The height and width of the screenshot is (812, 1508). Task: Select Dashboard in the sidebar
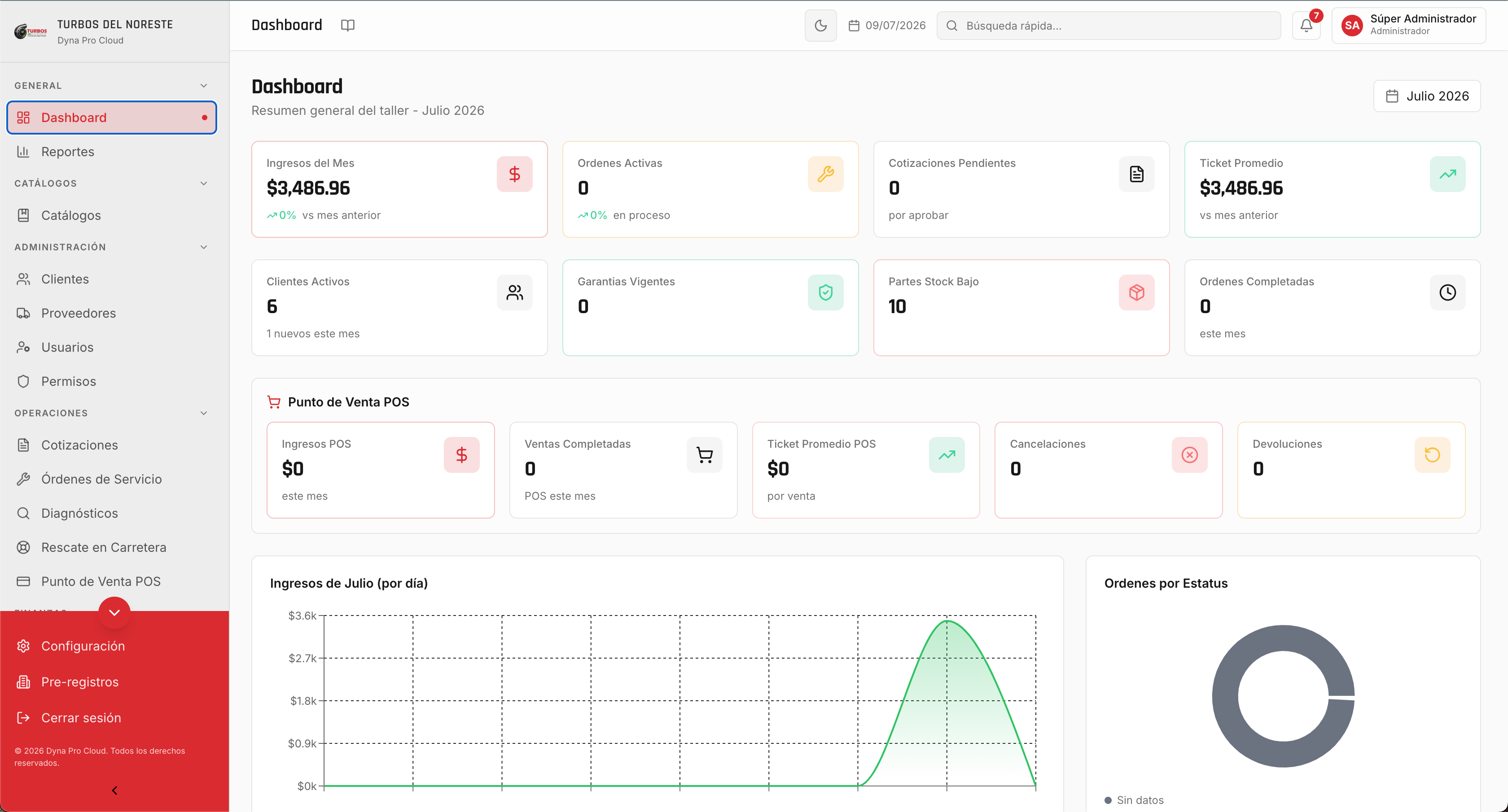[112, 118]
